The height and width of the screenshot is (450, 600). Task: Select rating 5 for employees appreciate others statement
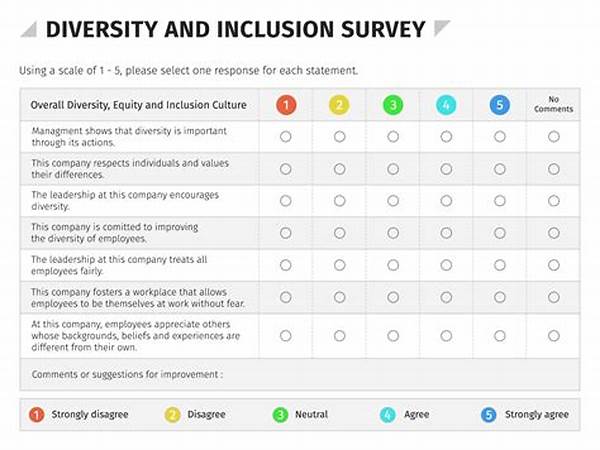(499, 336)
